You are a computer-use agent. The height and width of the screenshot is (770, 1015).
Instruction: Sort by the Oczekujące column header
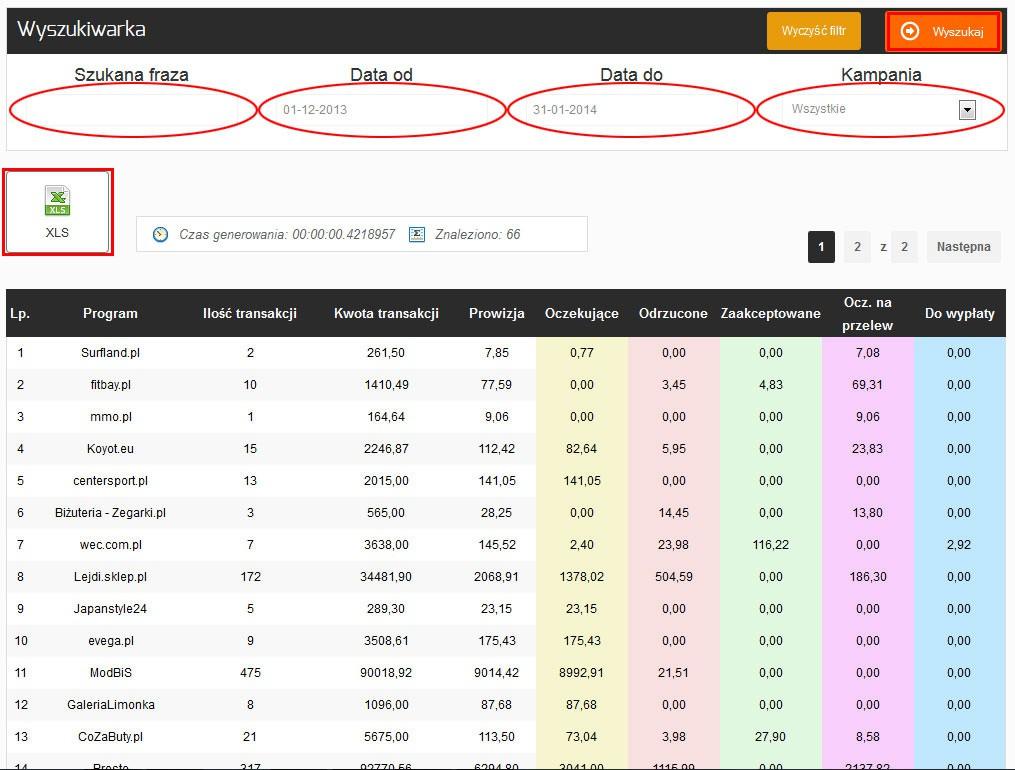(x=581, y=313)
